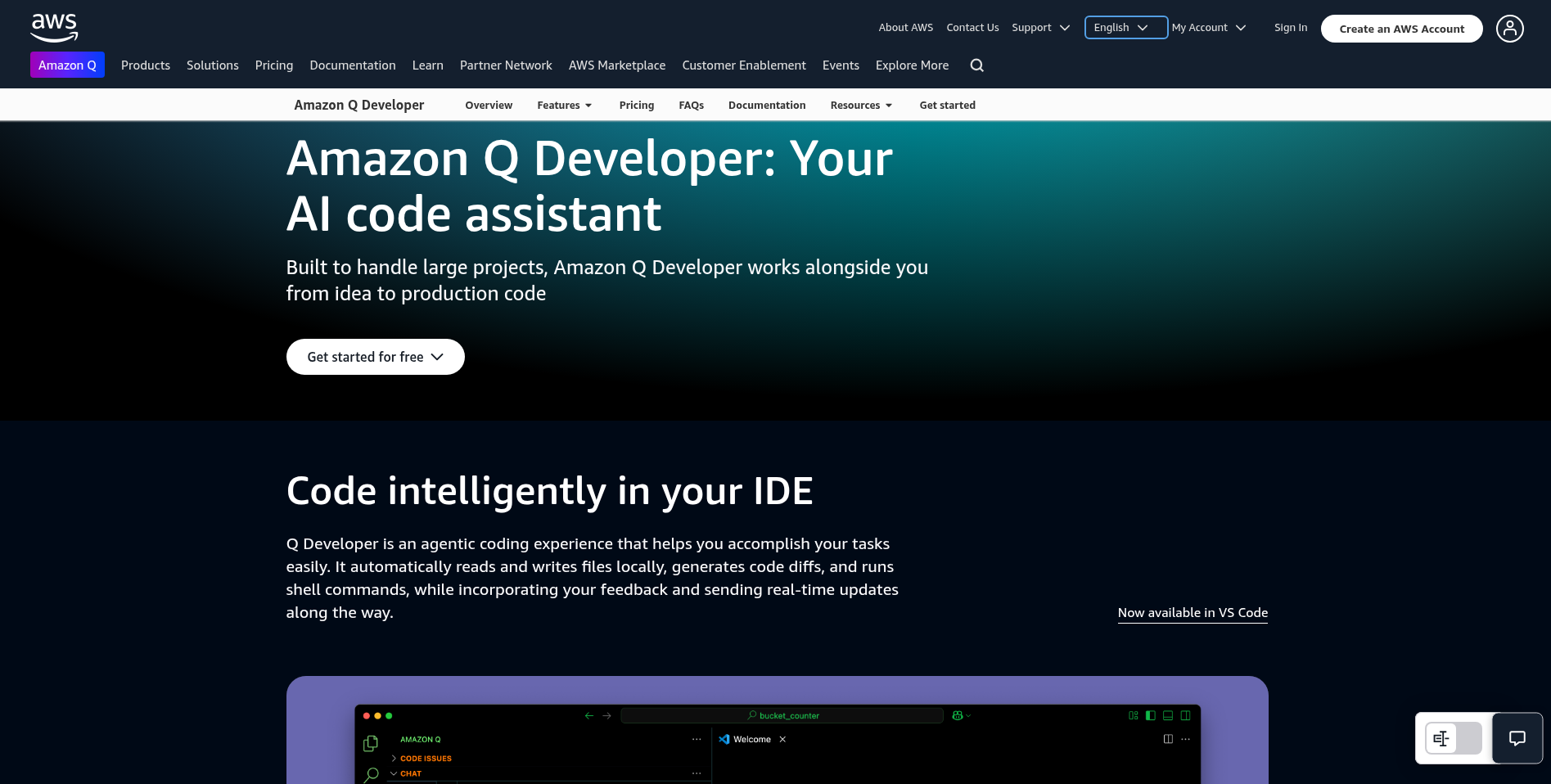Click the user account icon at top right

(x=1509, y=28)
